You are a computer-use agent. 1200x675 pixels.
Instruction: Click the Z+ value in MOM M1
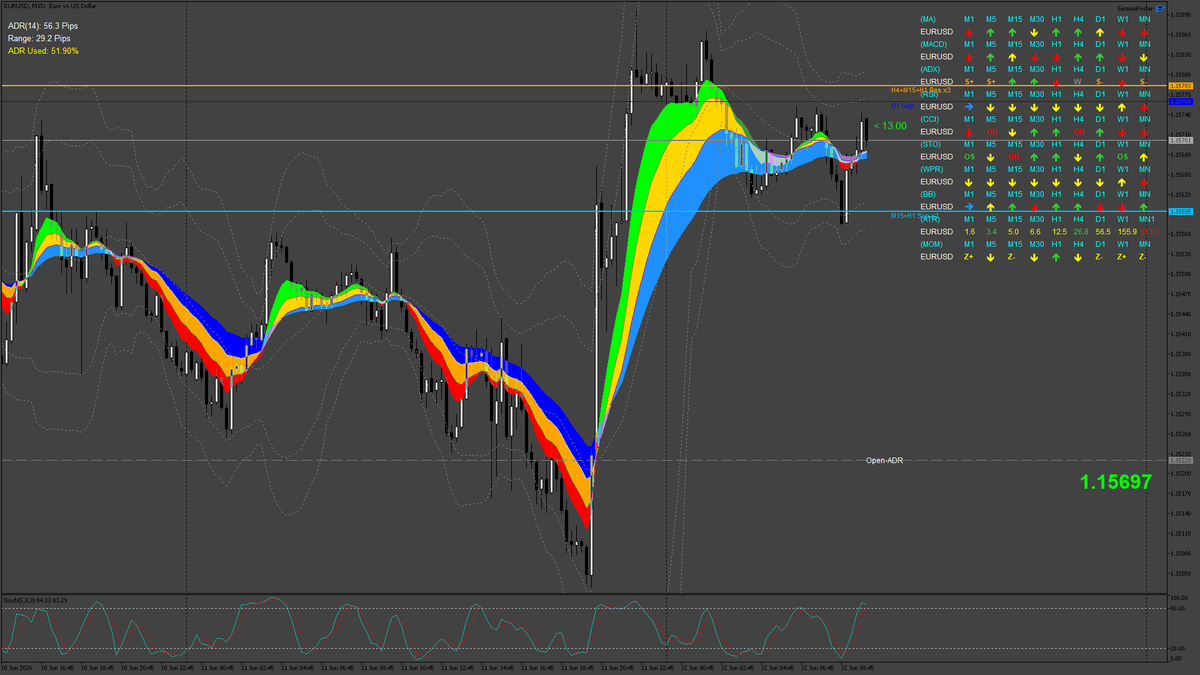click(x=969, y=257)
